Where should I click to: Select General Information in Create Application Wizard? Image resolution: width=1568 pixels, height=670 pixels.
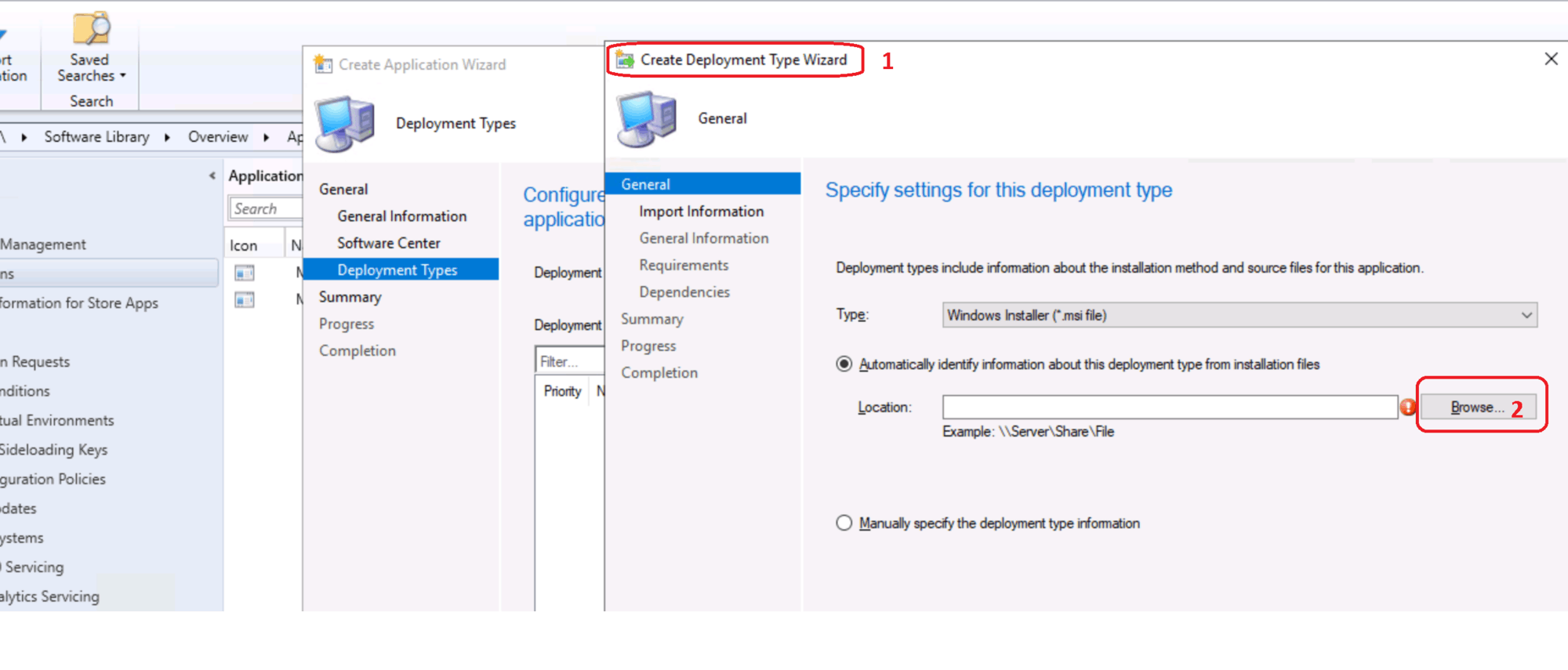coord(401,216)
